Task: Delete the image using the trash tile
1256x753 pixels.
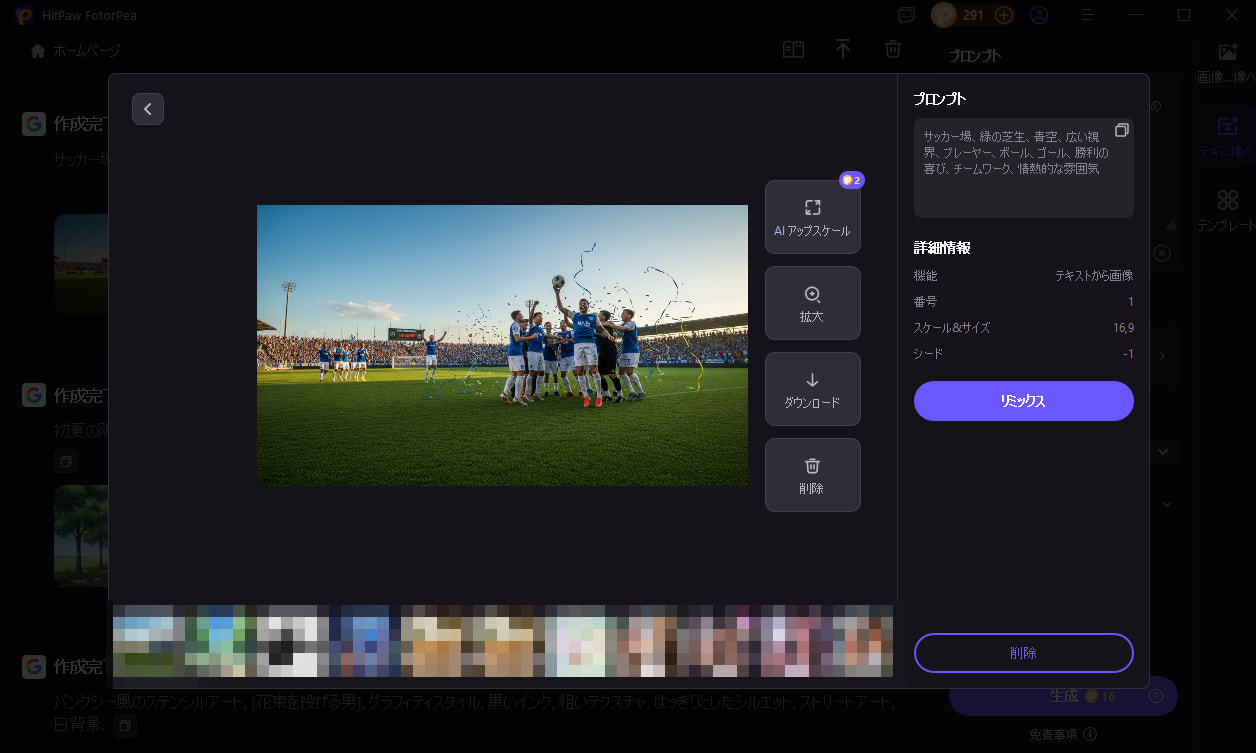Action: pos(812,475)
